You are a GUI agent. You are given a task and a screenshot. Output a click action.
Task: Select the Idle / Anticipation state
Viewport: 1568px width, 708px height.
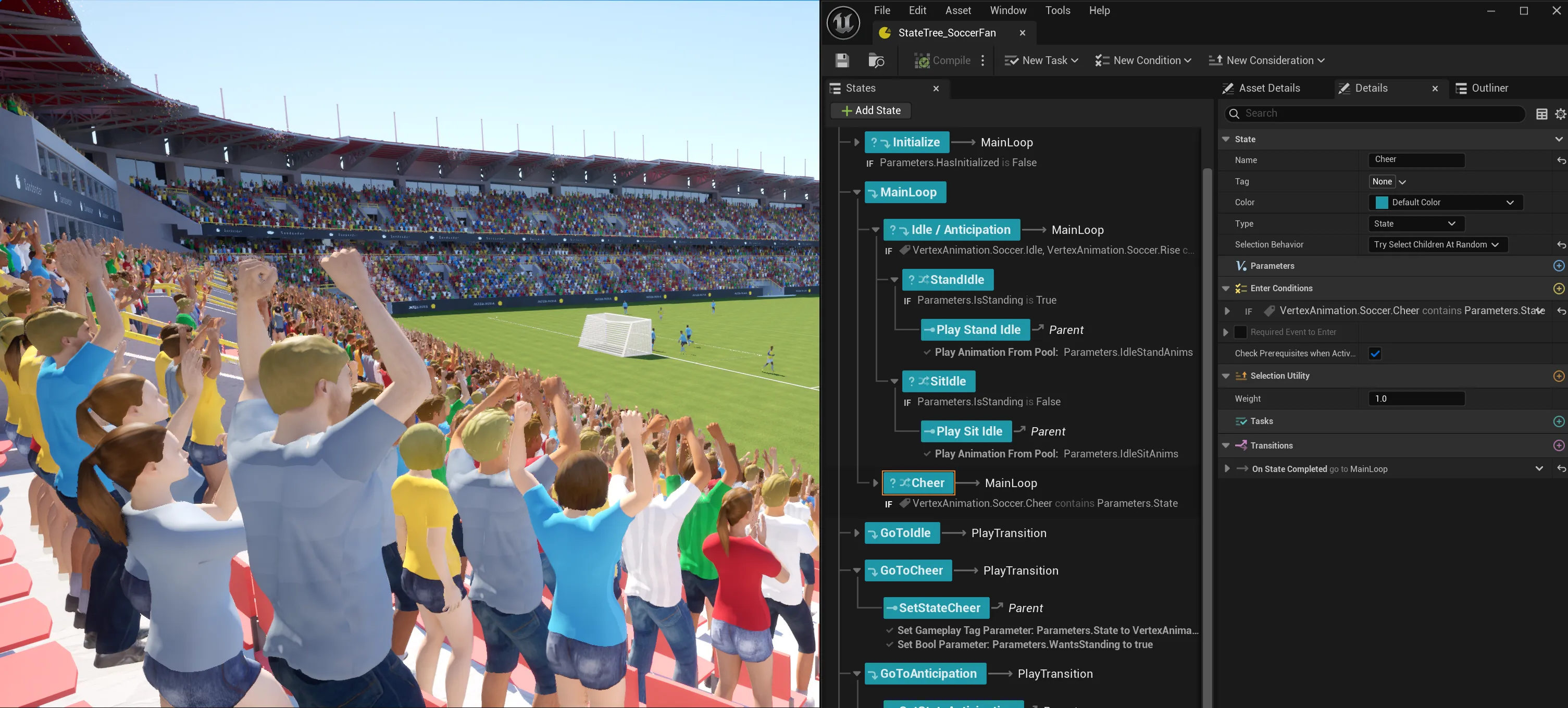951,230
